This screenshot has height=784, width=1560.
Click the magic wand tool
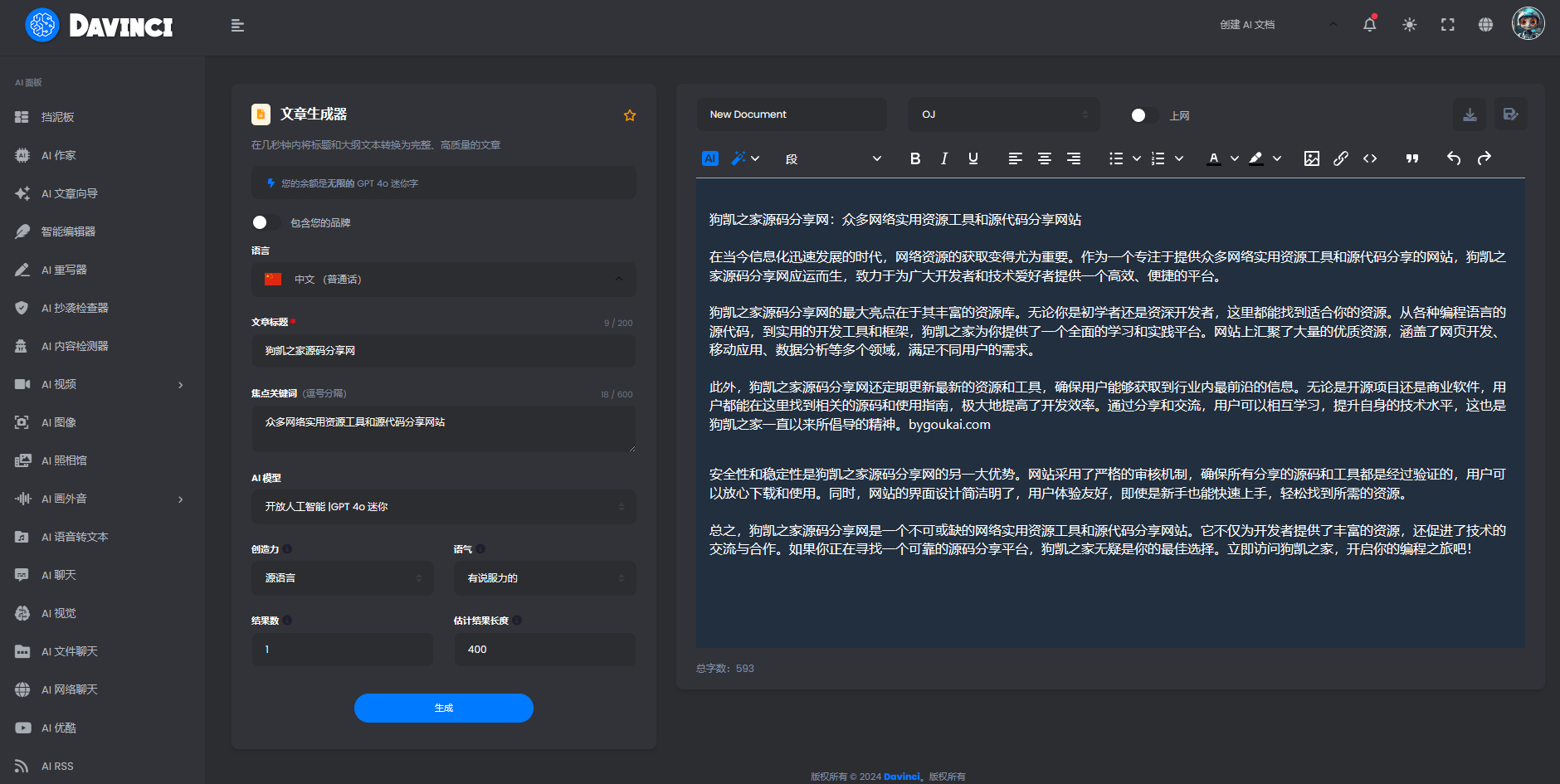coord(739,158)
